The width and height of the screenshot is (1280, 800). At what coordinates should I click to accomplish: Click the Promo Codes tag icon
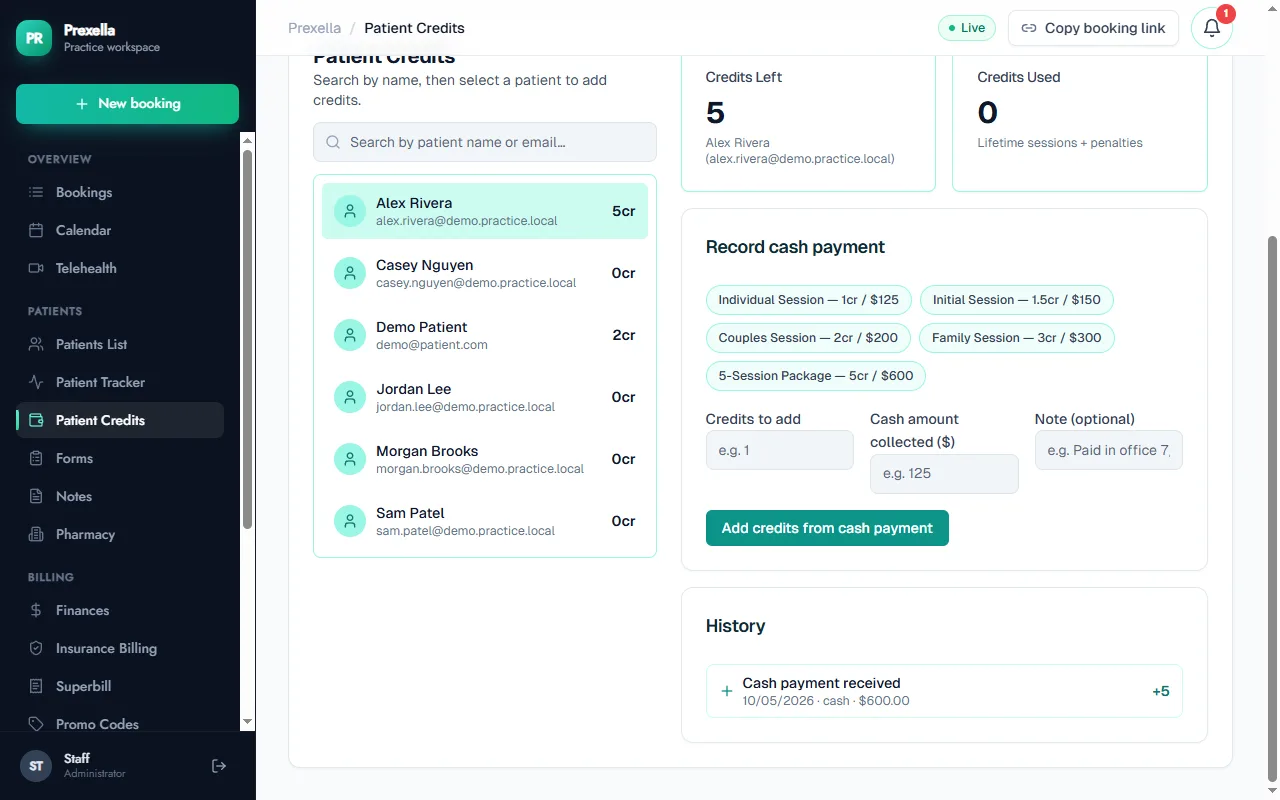tap(36, 724)
